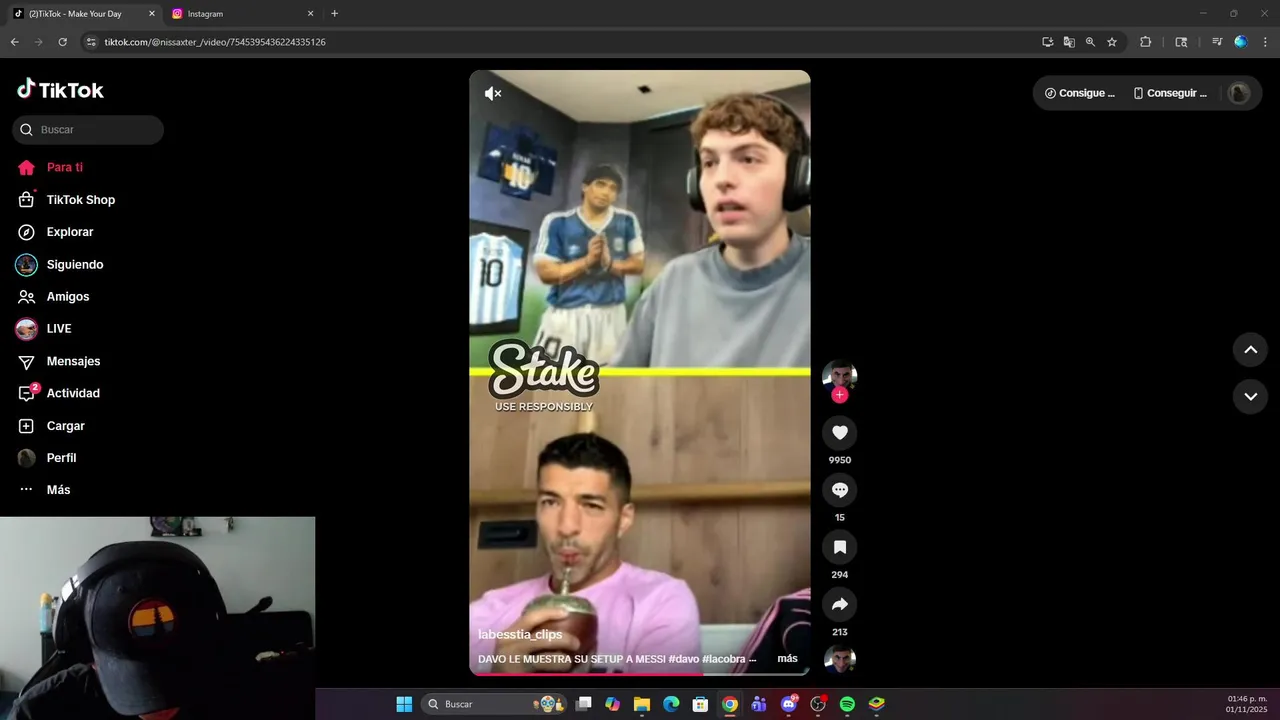1280x720 pixels.
Task: Open the creator avatar above the plus
Action: point(840,376)
